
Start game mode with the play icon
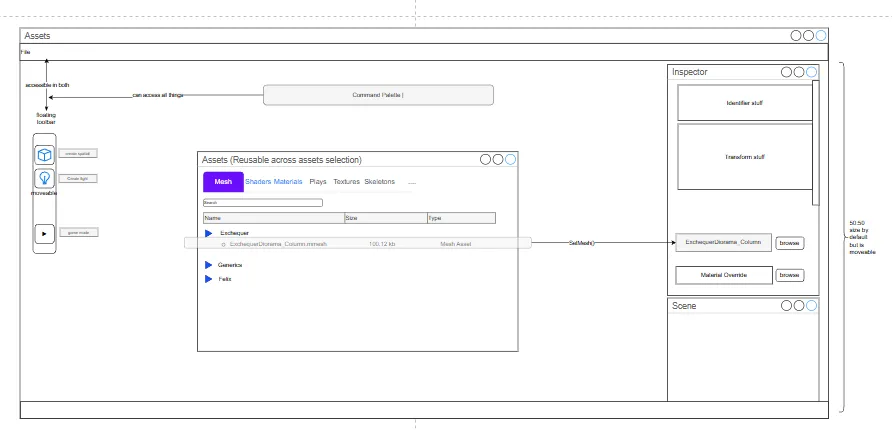(44, 233)
